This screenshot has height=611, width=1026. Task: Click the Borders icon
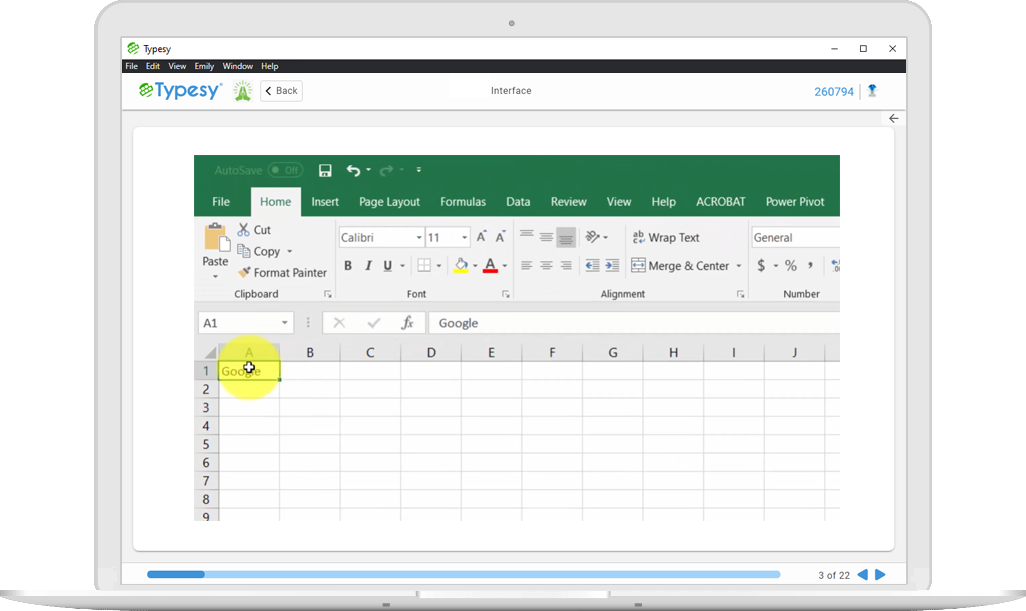tap(424, 266)
